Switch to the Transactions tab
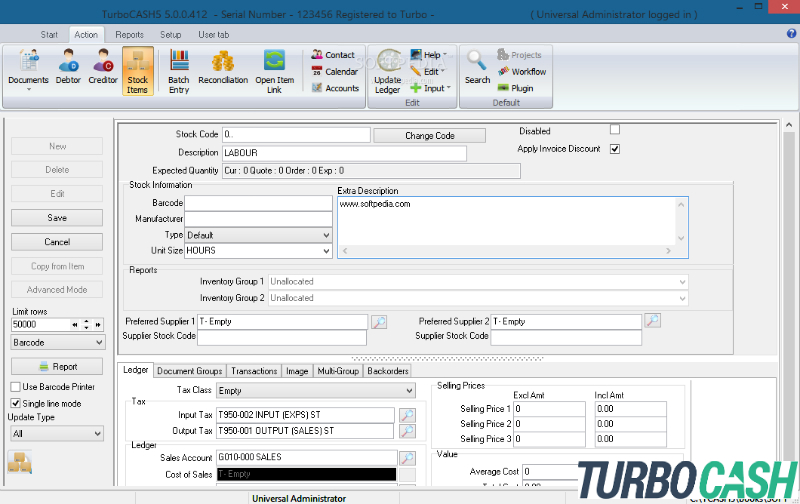 click(254, 371)
